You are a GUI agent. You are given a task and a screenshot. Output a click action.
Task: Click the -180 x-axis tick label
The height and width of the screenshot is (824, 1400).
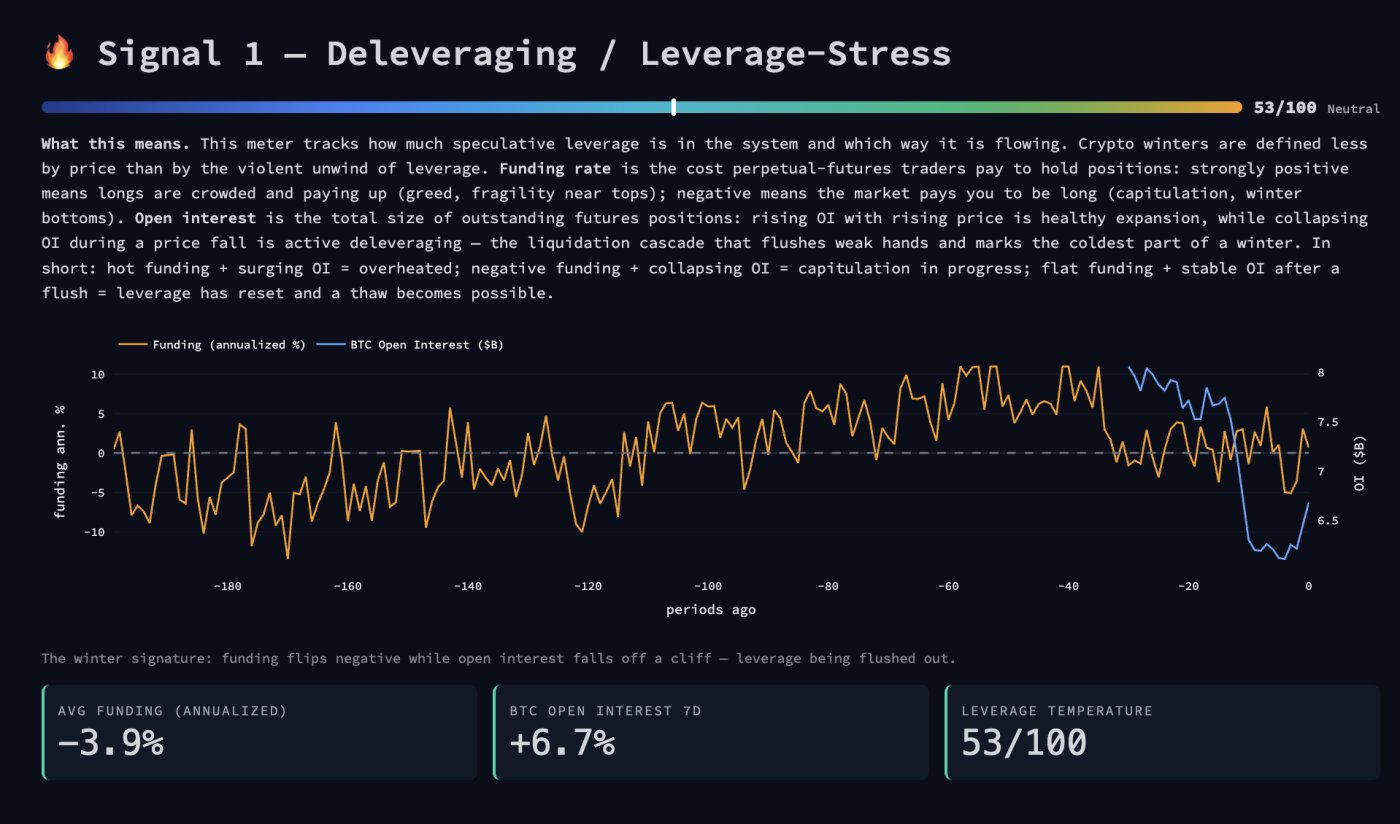(228, 587)
